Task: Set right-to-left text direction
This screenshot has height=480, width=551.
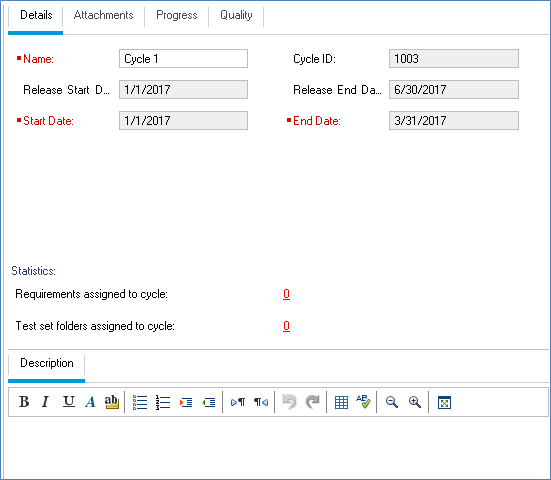Action: click(261, 402)
